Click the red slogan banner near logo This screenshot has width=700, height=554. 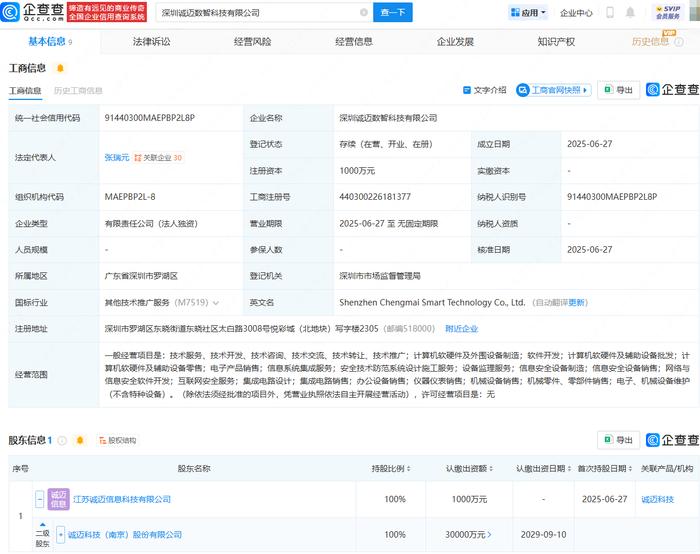[x=107, y=12]
